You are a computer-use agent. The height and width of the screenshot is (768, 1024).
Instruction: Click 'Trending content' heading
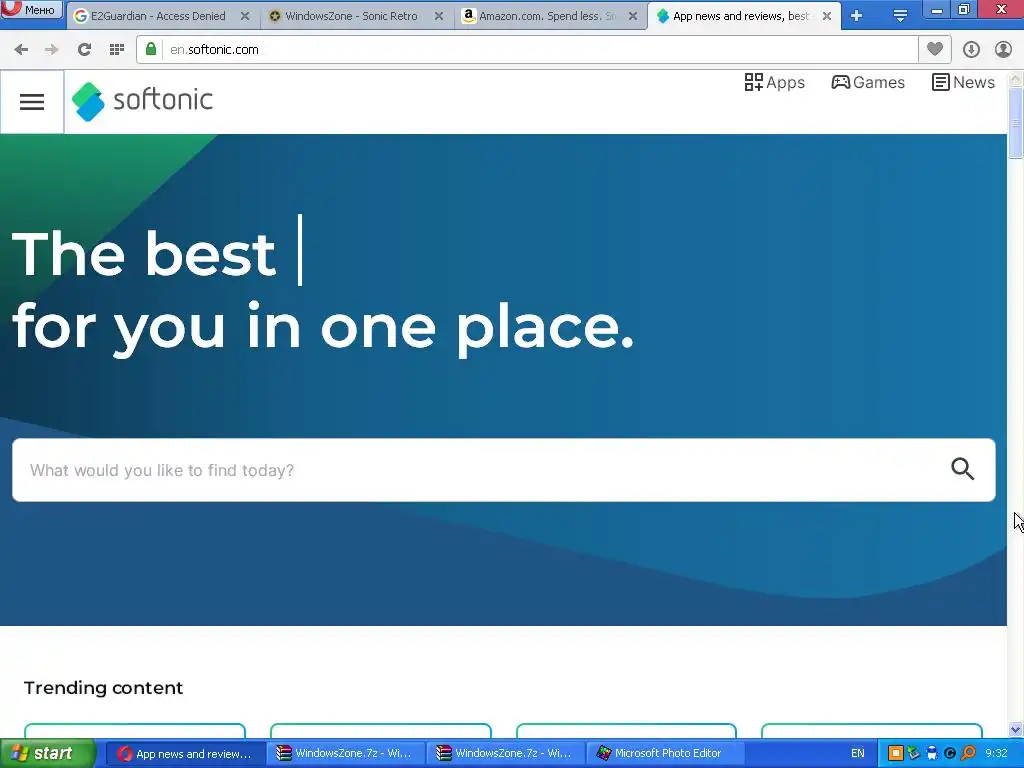[103, 688]
